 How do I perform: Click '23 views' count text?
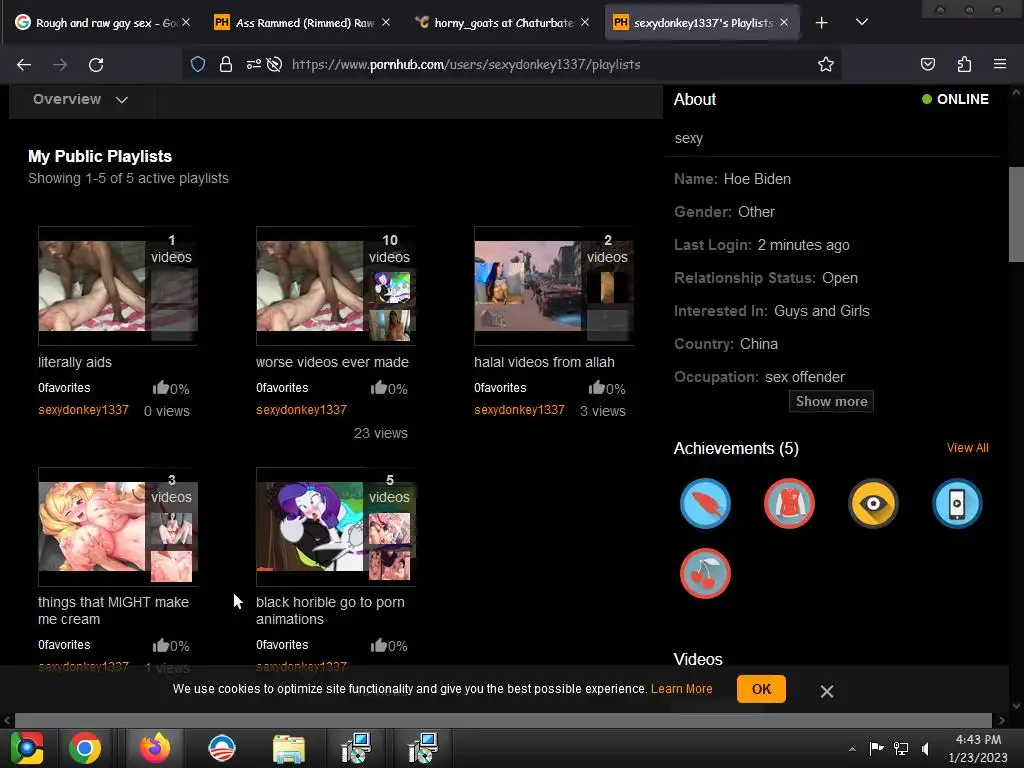381,433
